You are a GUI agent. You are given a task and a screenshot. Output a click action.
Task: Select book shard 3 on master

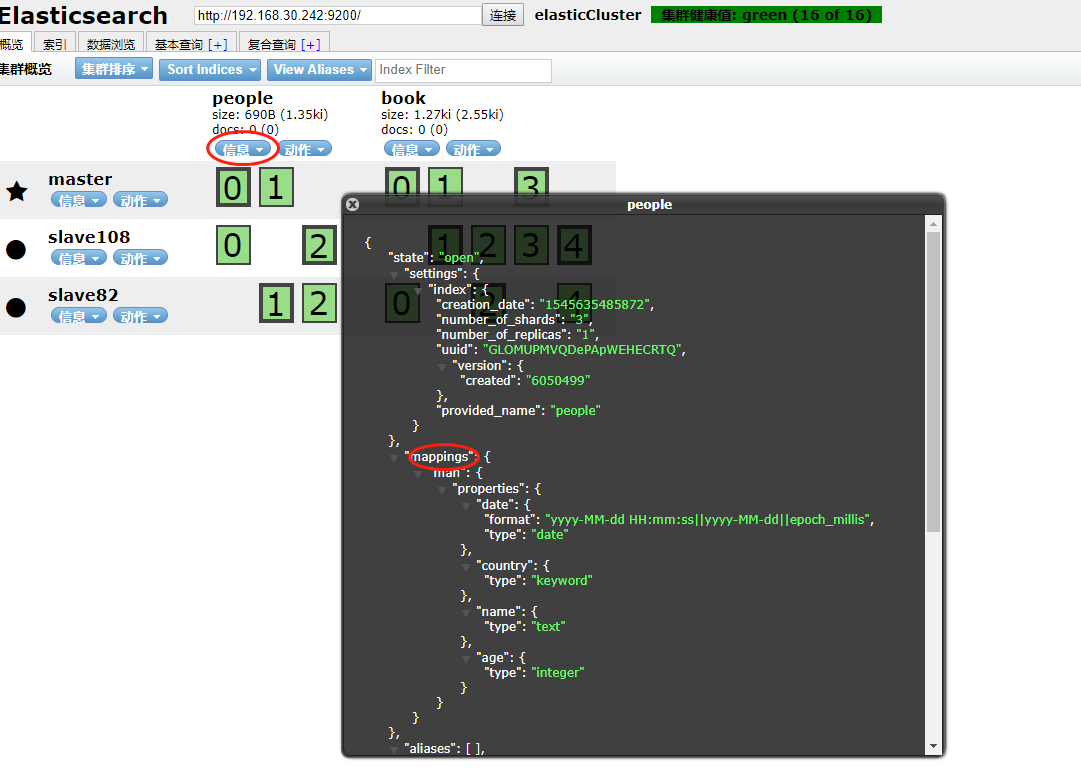[x=531, y=181]
